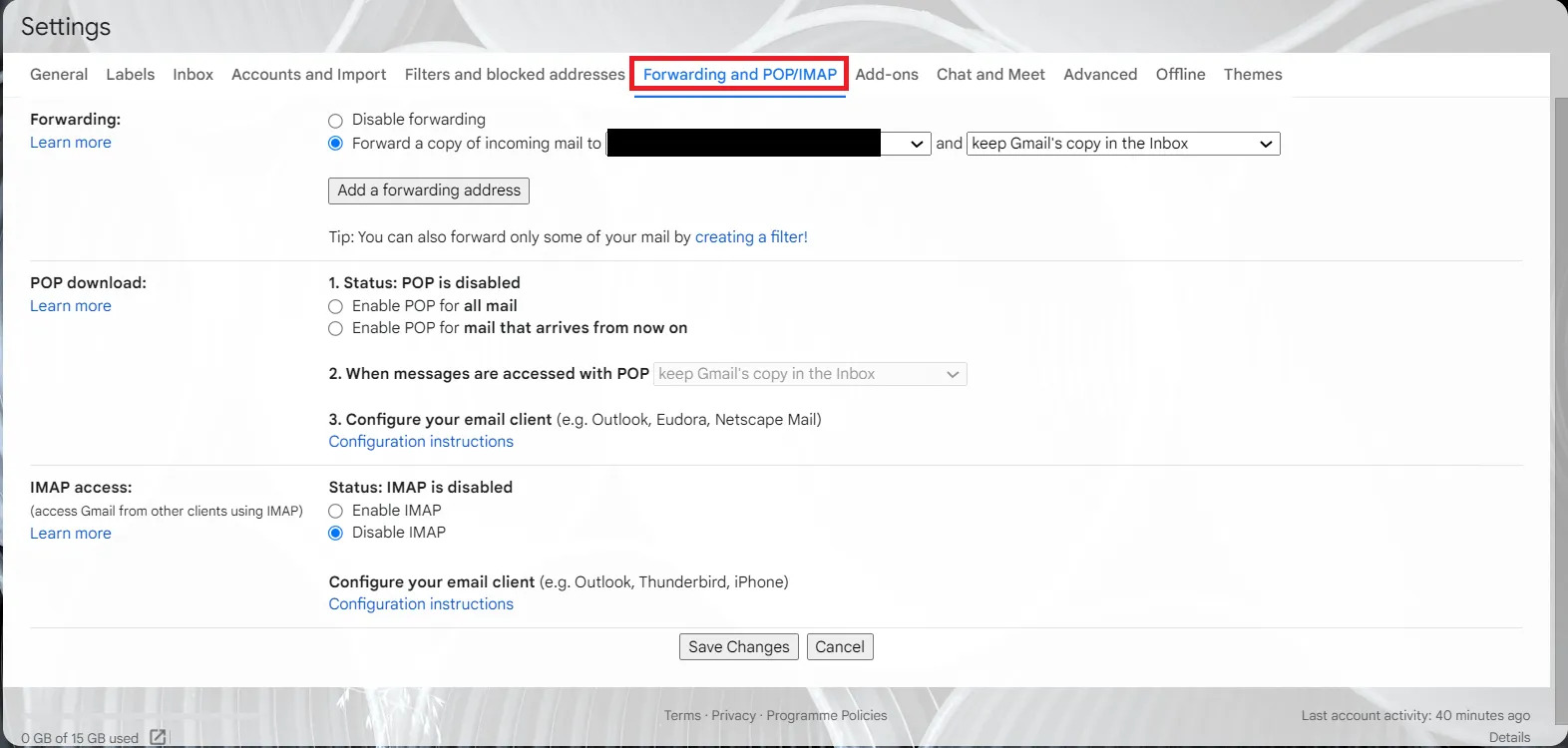Image resolution: width=1568 pixels, height=748 pixels.
Task: Open Privacy footer link
Action: tap(733, 716)
